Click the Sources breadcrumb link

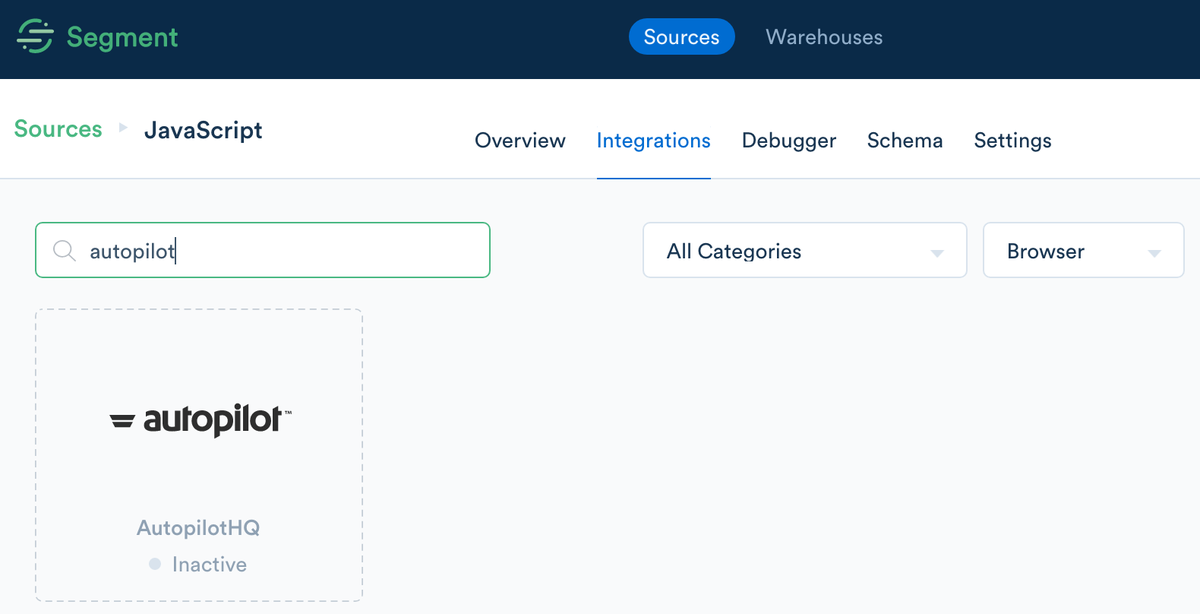[x=58, y=129]
